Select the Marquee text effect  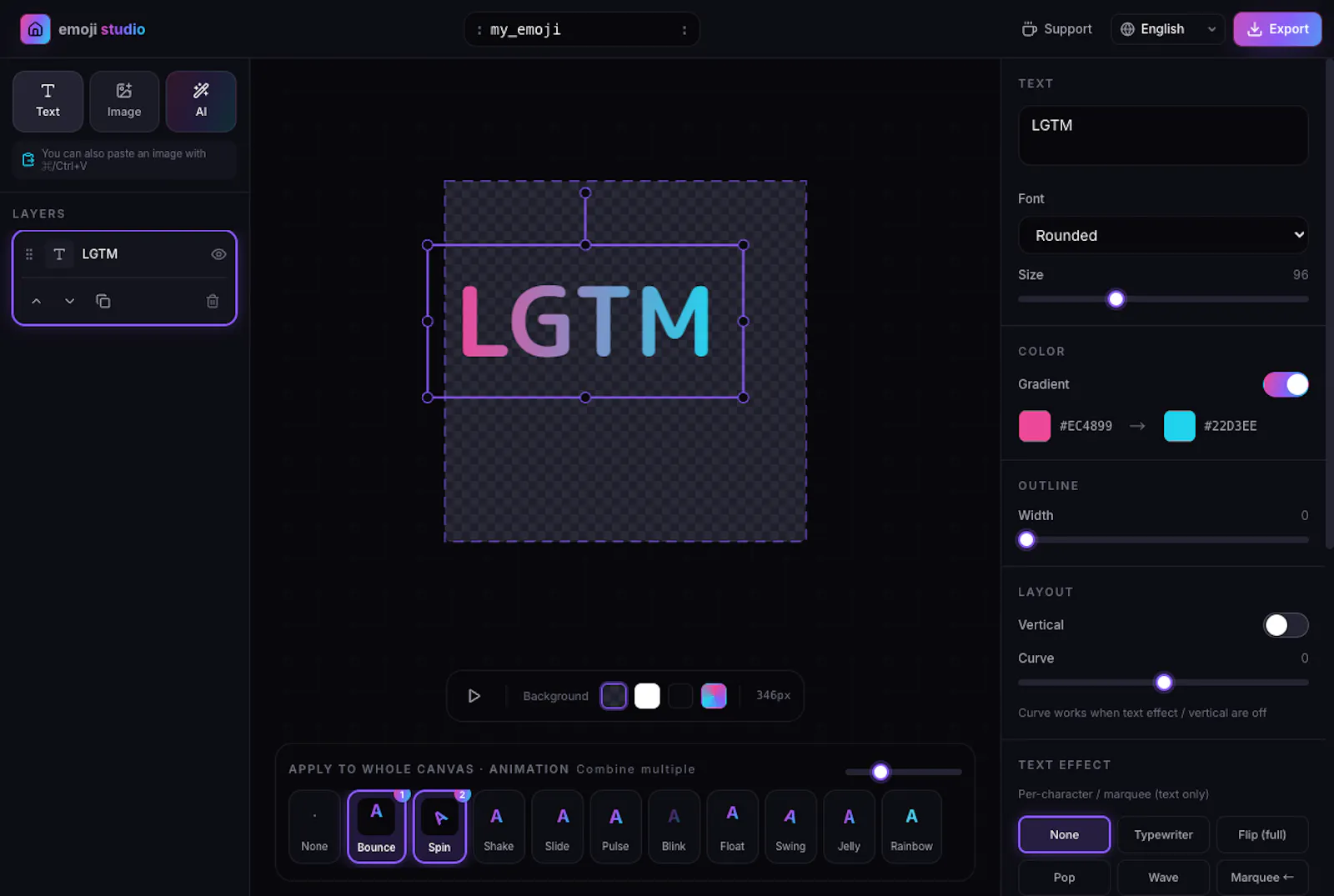tap(1261, 878)
